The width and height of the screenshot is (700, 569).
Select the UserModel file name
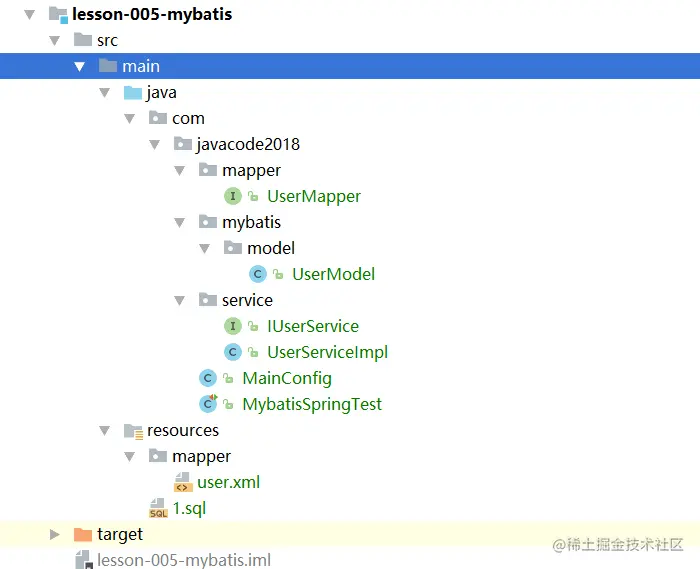333,274
